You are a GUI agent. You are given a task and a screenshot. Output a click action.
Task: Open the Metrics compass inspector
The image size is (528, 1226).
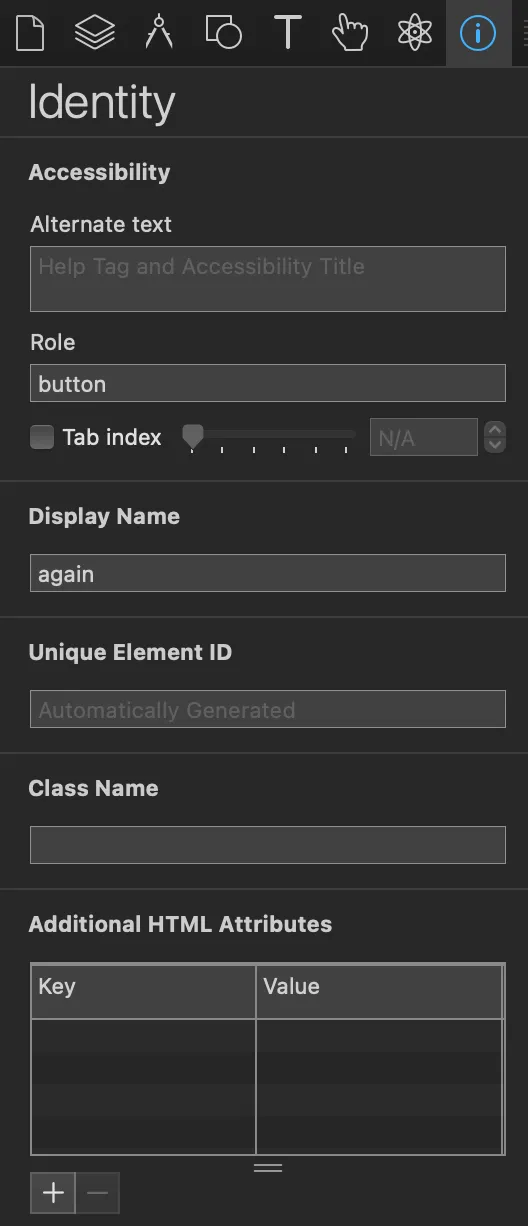click(159, 33)
